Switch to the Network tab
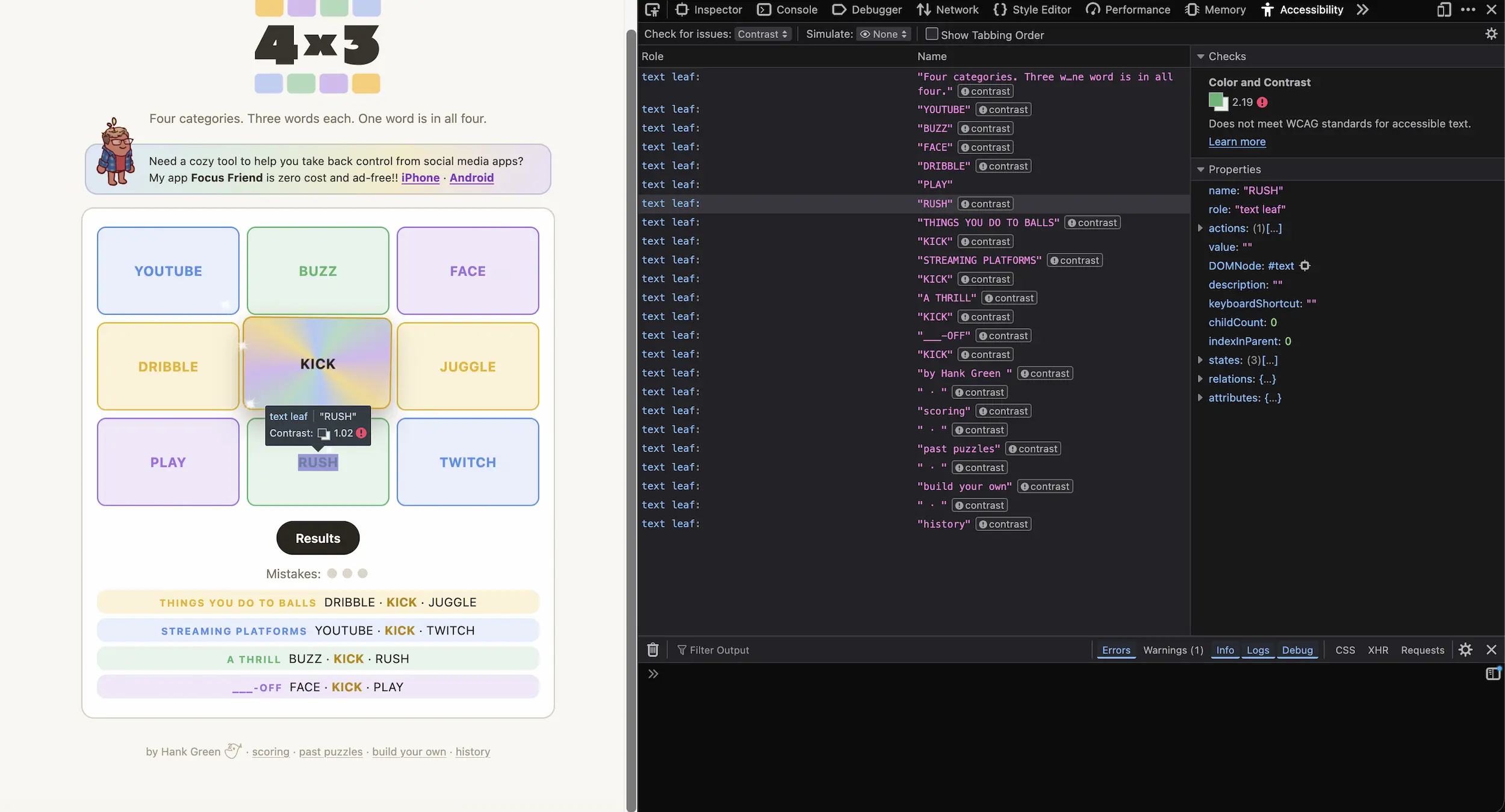The height and width of the screenshot is (812, 1505). click(x=948, y=10)
